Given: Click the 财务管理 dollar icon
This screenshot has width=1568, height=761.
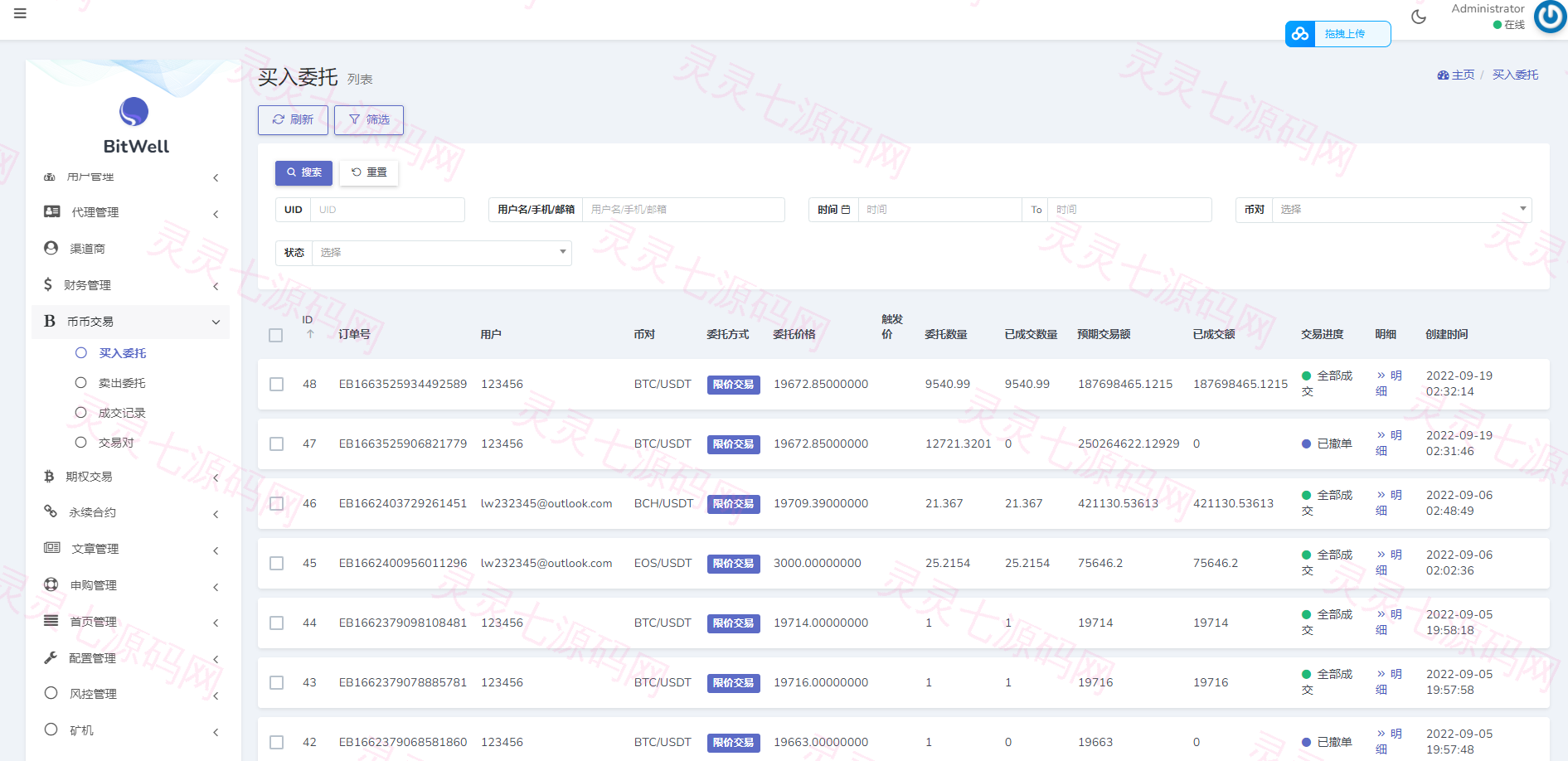Looking at the screenshot, I should pos(47,284).
